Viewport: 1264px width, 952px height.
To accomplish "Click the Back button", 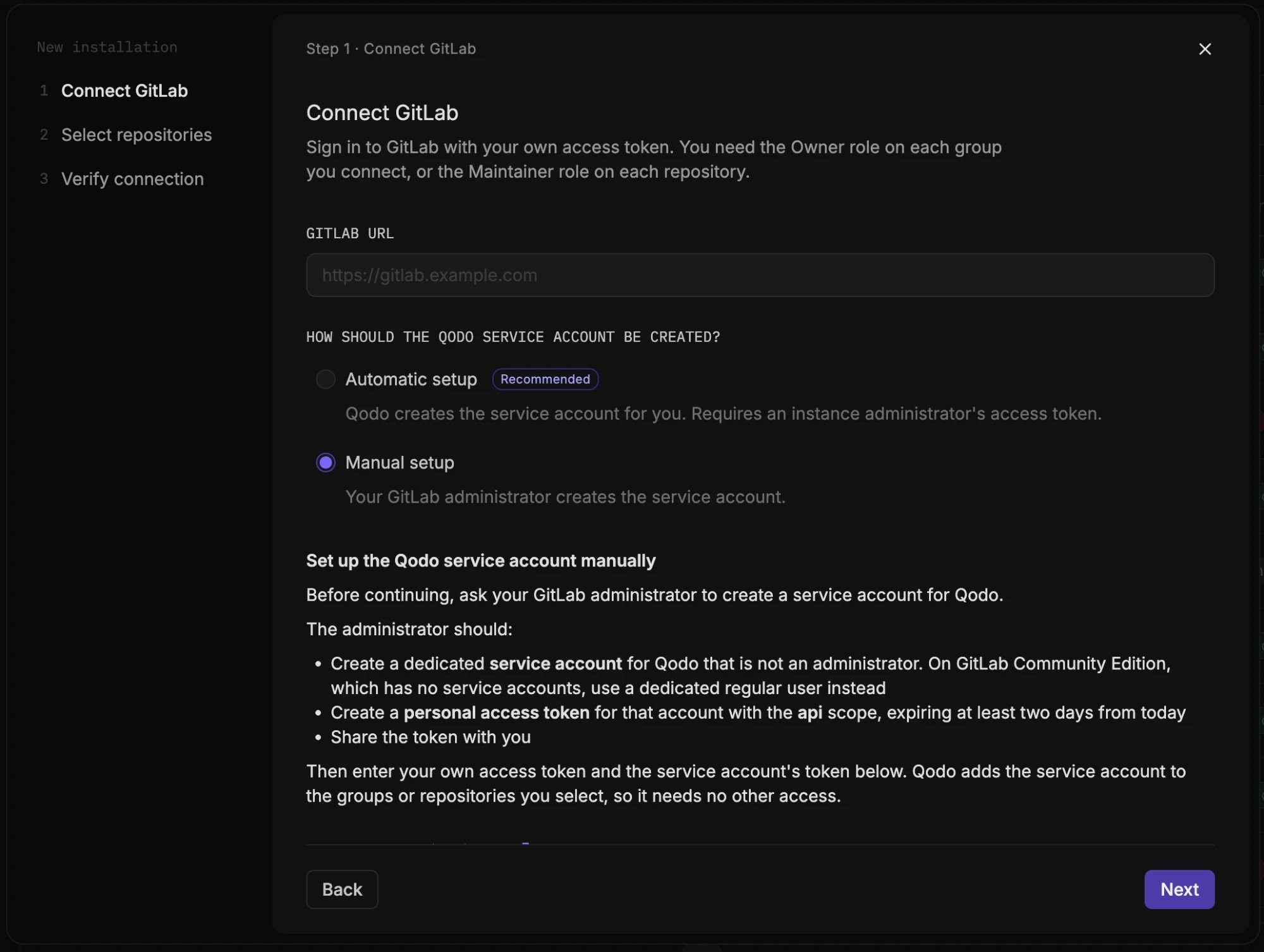I will point(342,889).
